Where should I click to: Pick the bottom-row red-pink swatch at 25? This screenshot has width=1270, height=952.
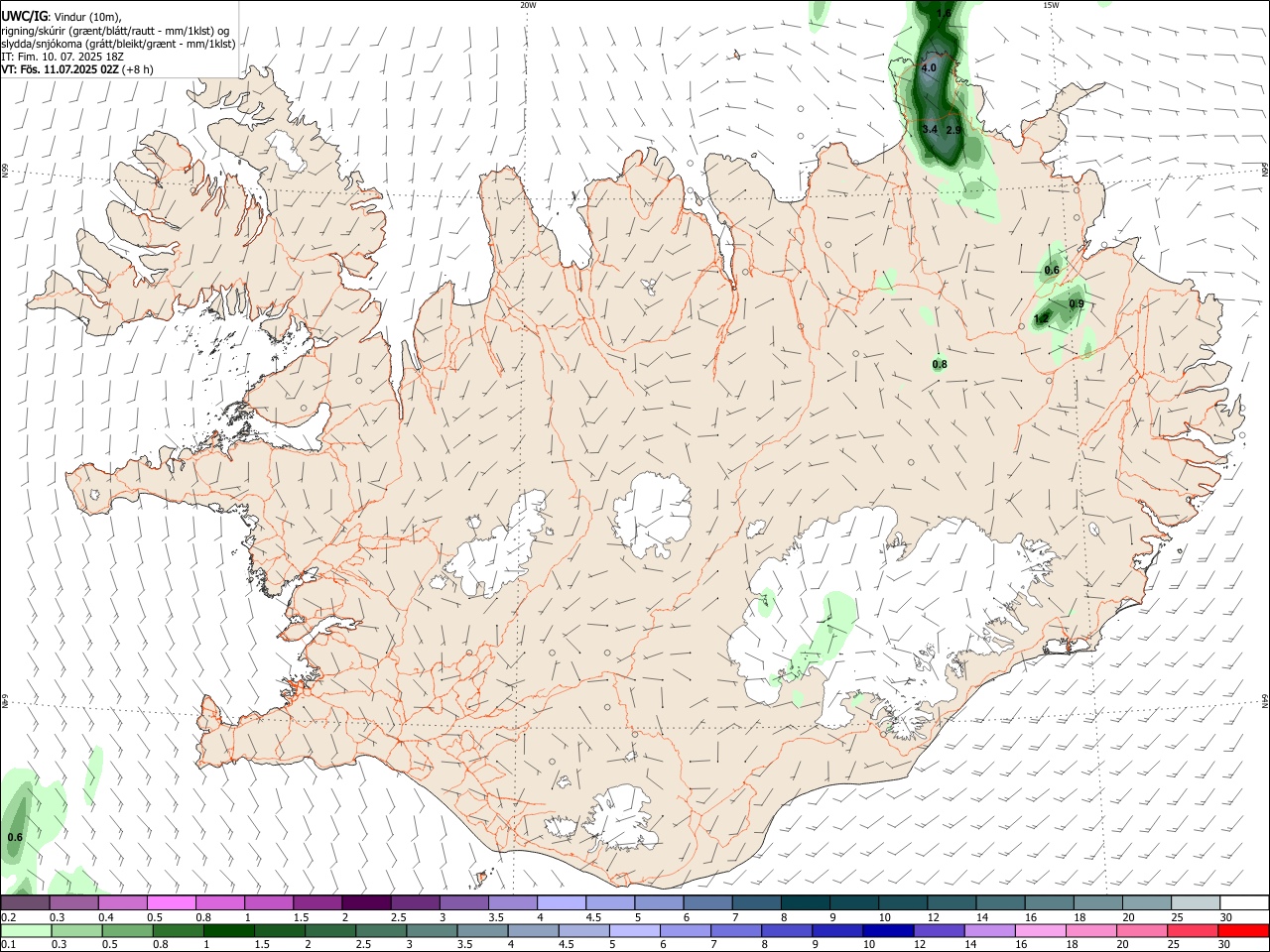(1193, 930)
